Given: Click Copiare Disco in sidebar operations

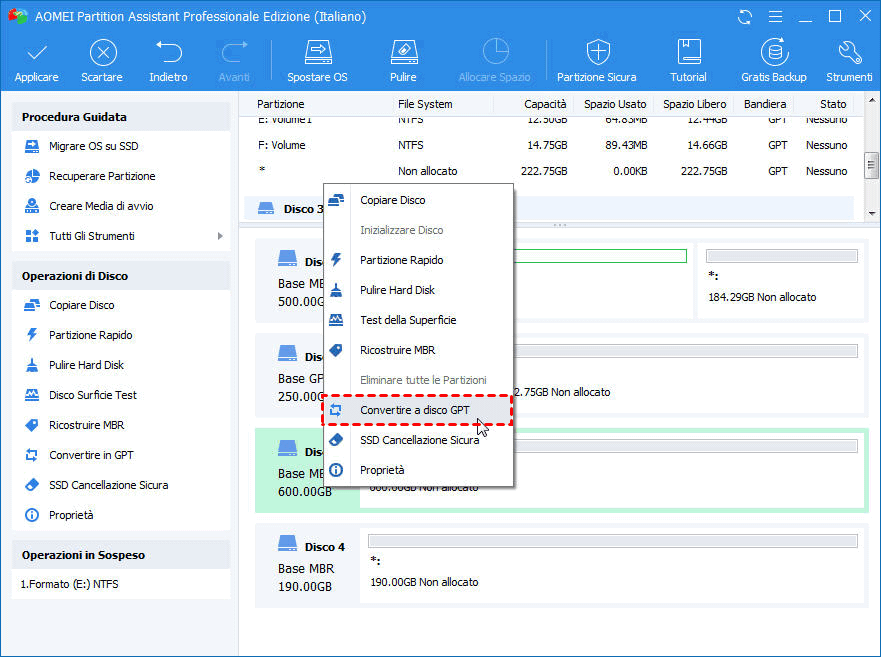Looking at the screenshot, I should pos(81,305).
